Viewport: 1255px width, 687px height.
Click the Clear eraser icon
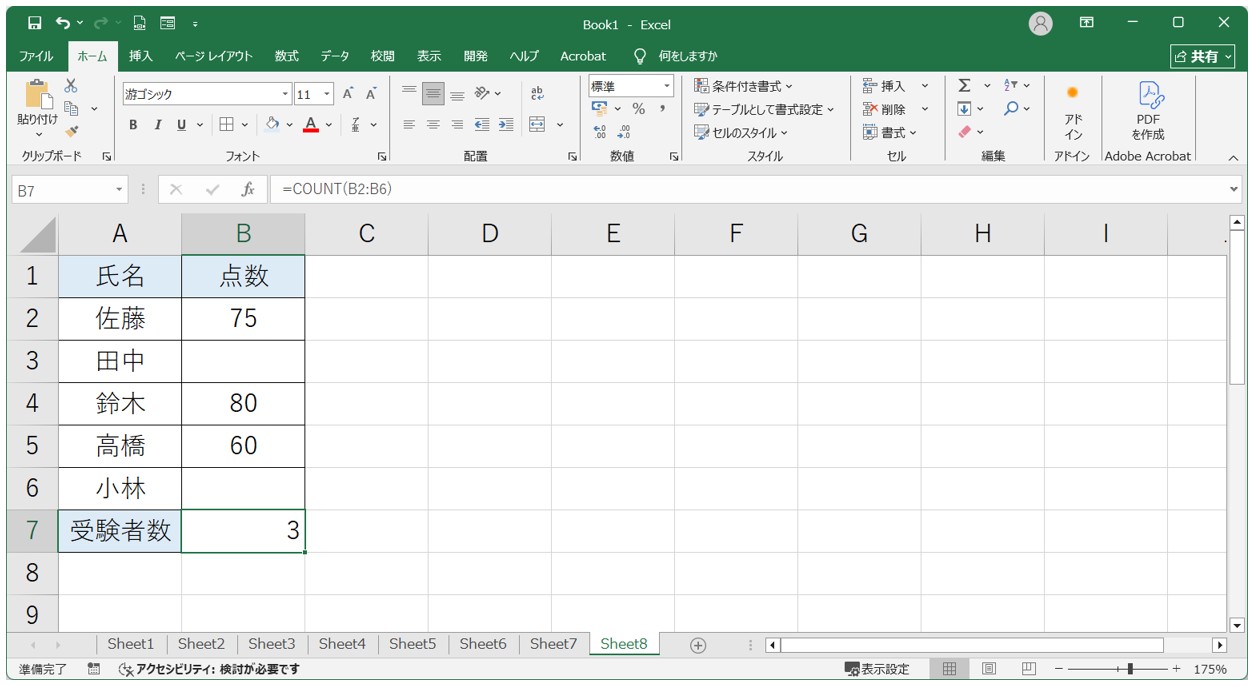click(x=964, y=132)
